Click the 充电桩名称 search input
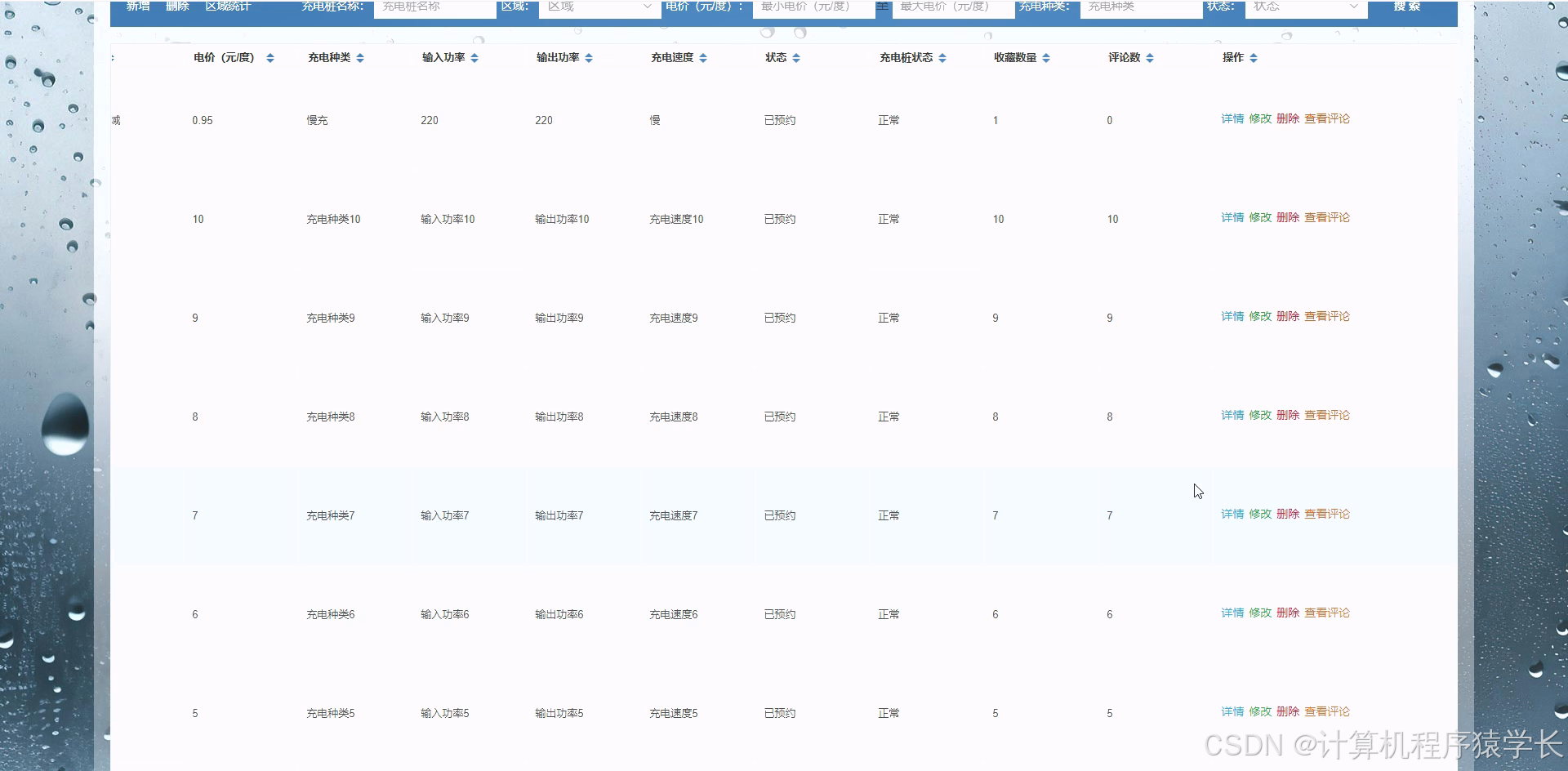Viewport: 1568px width, 771px height. (435, 7)
